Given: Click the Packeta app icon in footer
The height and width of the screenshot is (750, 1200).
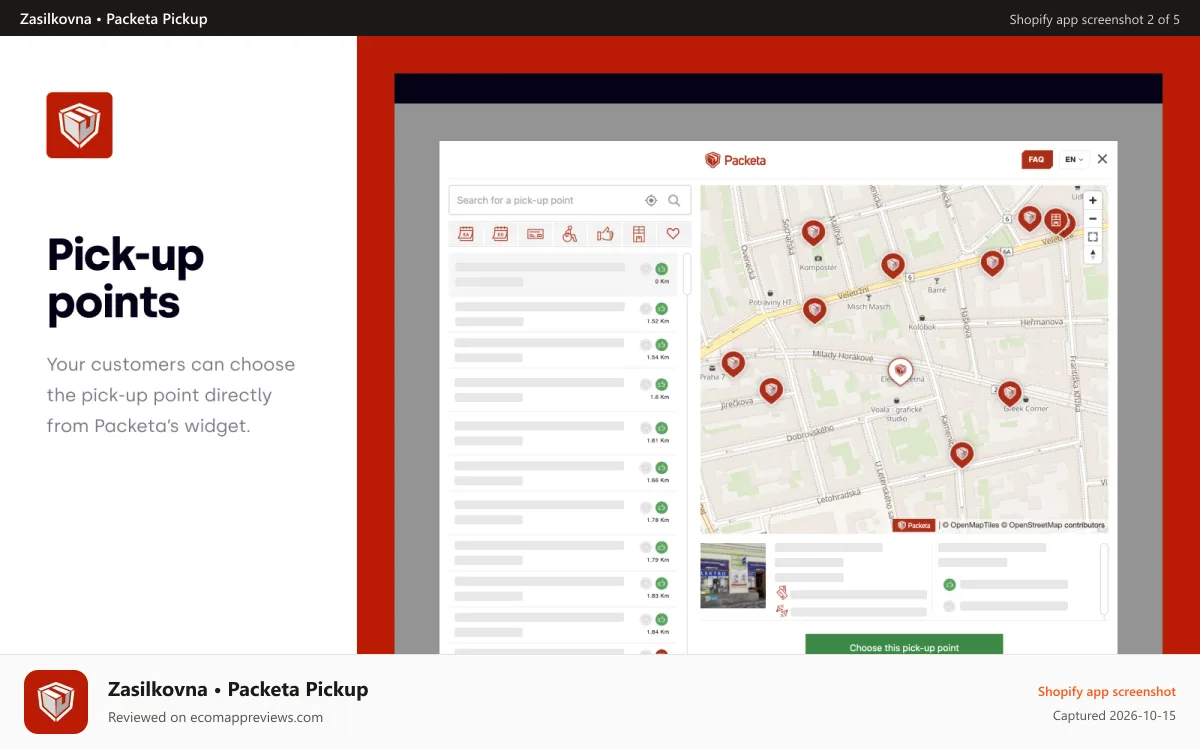Looking at the screenshot, I should pos(56,702).
